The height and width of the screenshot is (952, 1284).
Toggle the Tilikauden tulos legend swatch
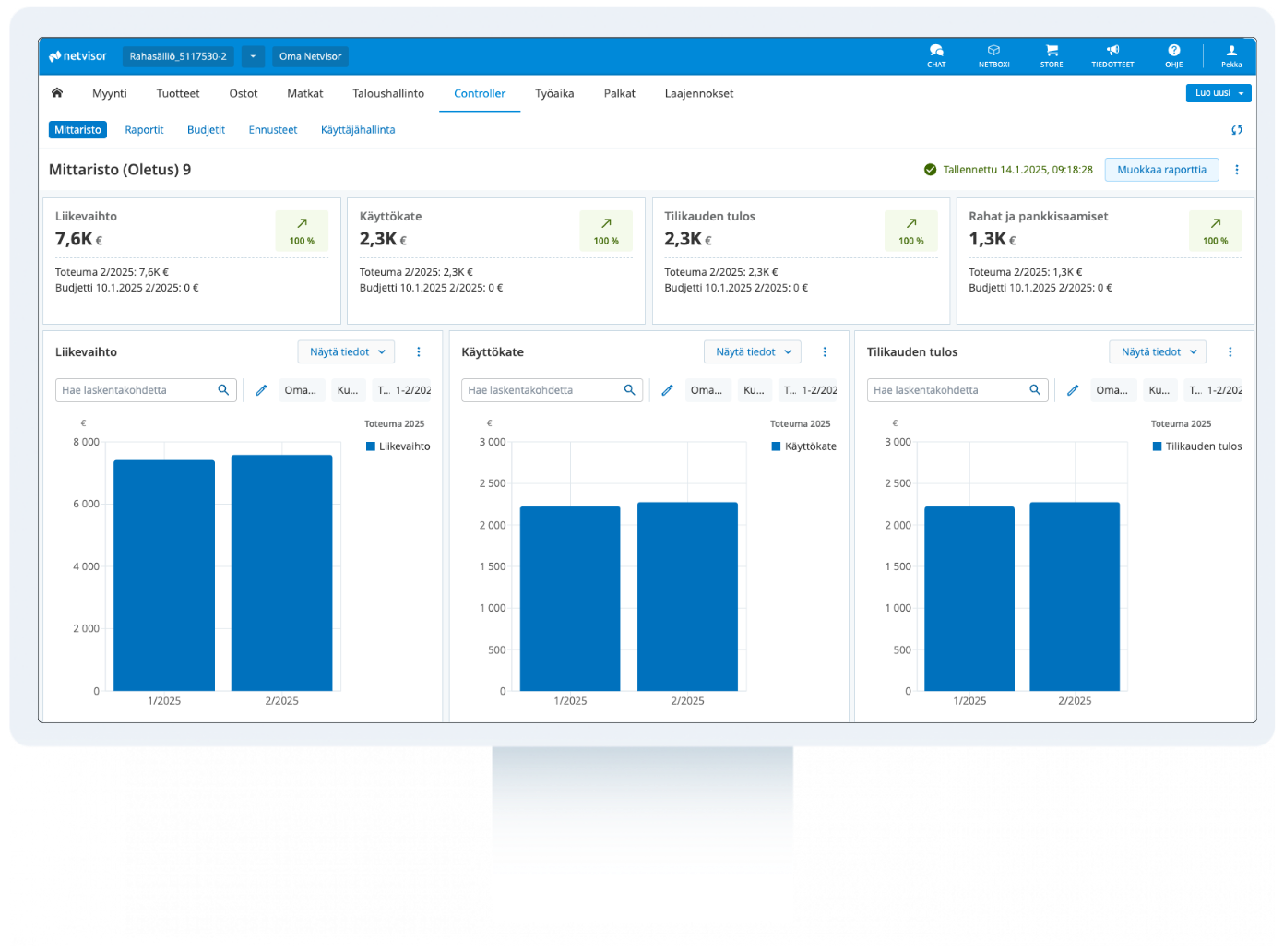(1157, 446)
